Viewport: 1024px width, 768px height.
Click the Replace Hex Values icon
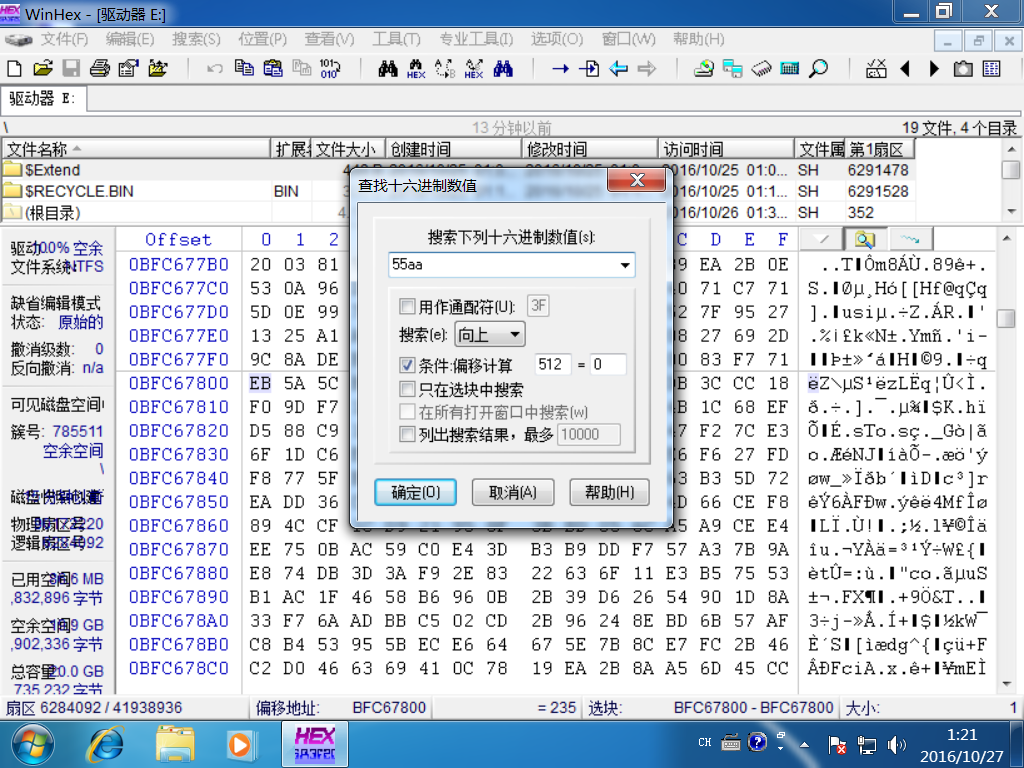pos(473,69)
